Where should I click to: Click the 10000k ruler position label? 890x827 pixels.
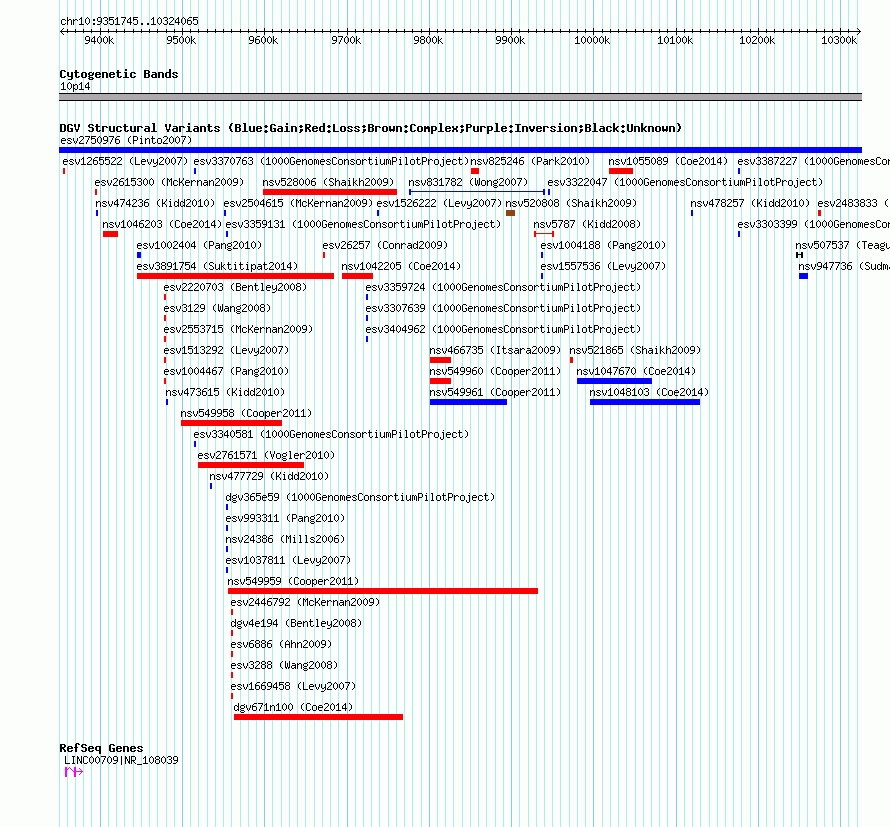click(592, 40)
